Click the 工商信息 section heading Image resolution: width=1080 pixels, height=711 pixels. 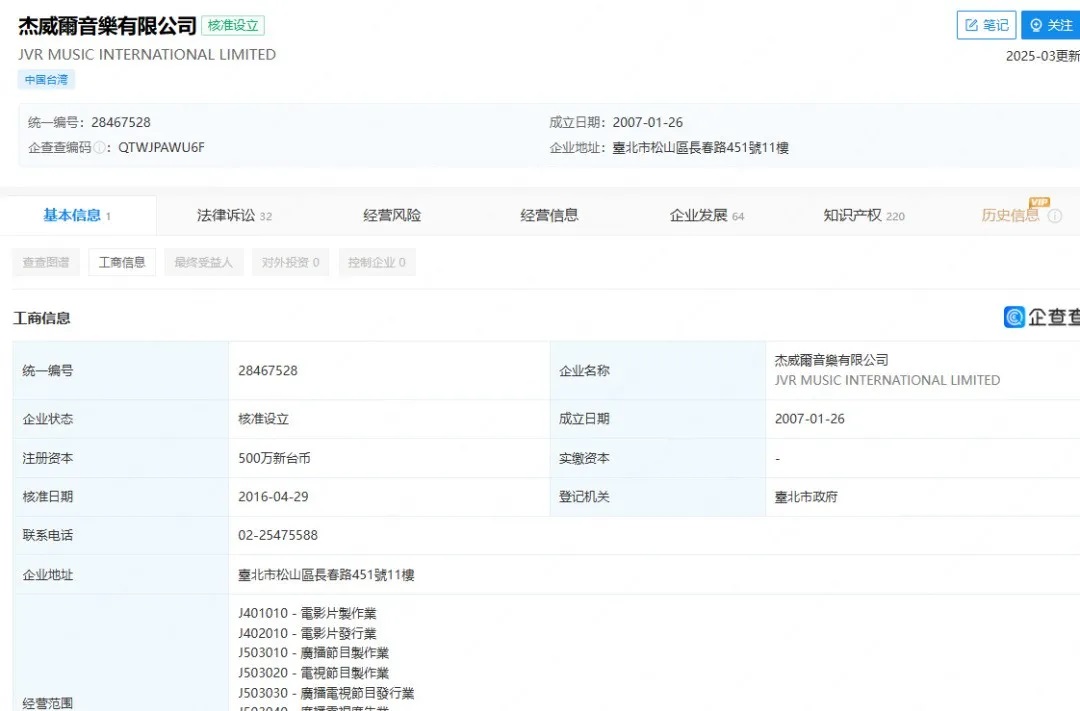click(41, 318)
